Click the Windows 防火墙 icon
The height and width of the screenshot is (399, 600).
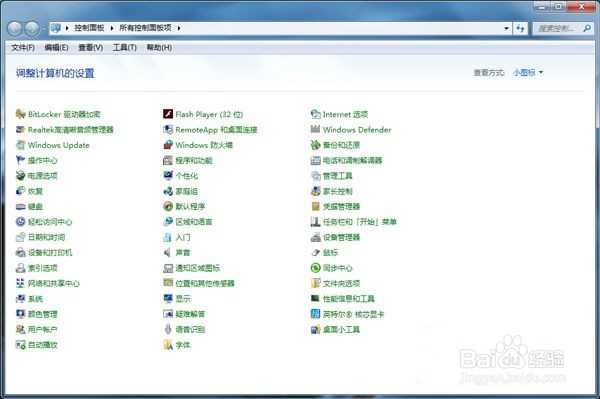tap(168, 145)
